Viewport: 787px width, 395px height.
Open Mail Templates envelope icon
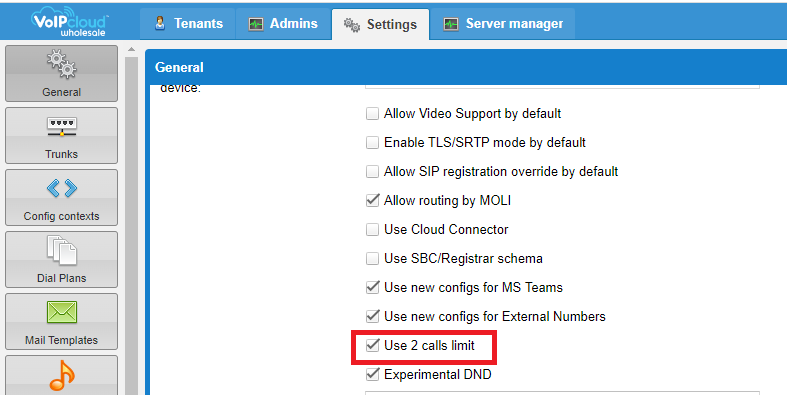61,312
